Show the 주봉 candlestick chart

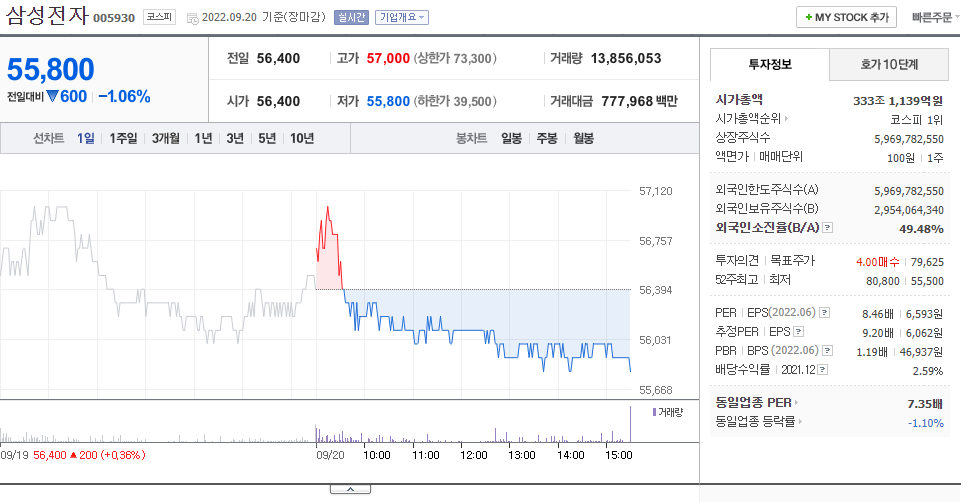click(x=547, y=138)
